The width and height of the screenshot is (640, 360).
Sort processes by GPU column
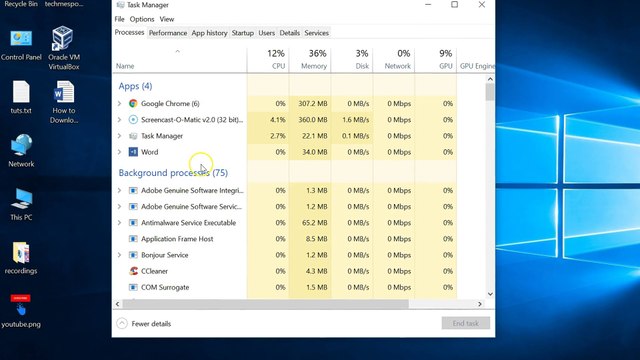[x=436, y=60]
